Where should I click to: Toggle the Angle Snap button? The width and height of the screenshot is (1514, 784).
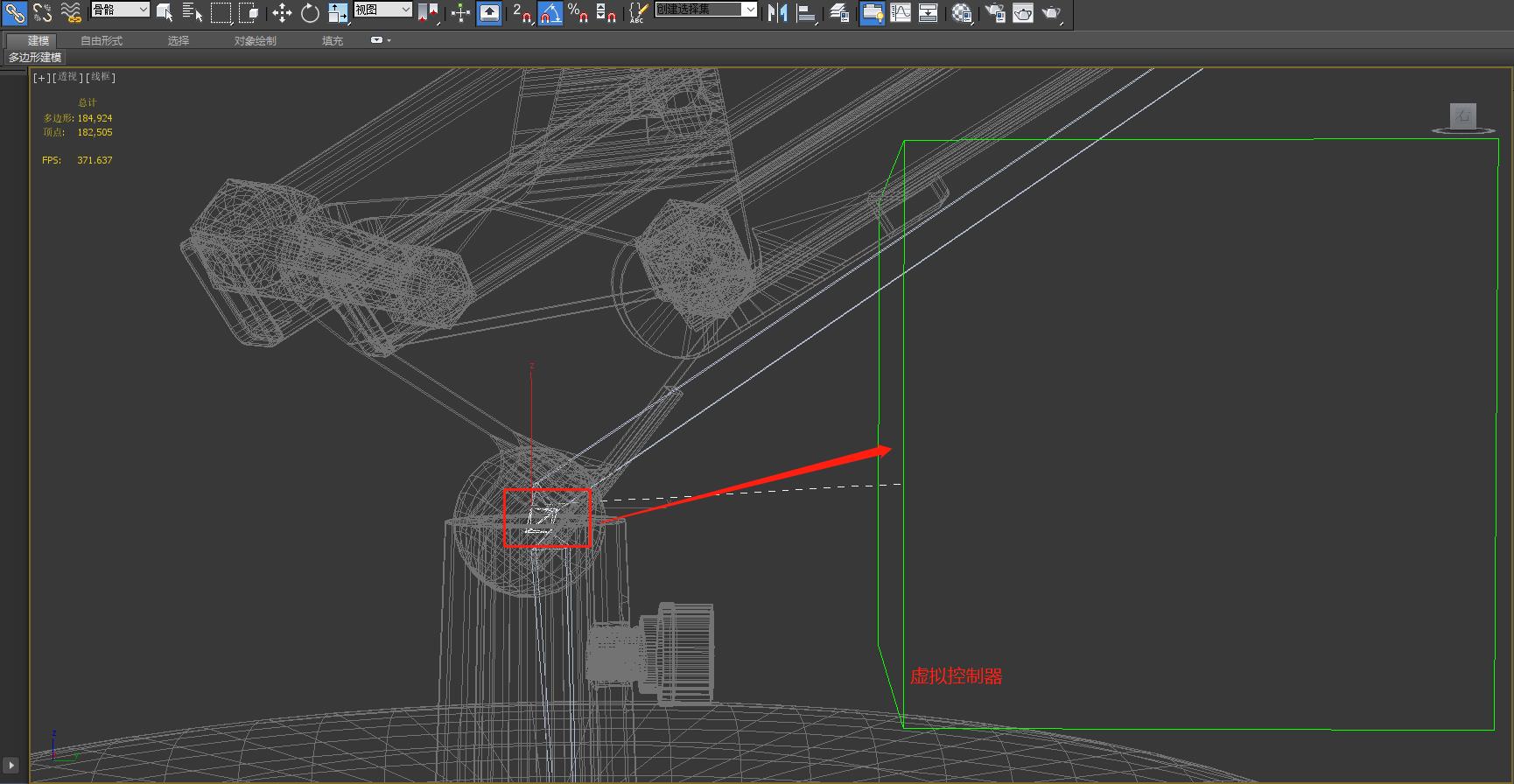[x=550, y=12]
